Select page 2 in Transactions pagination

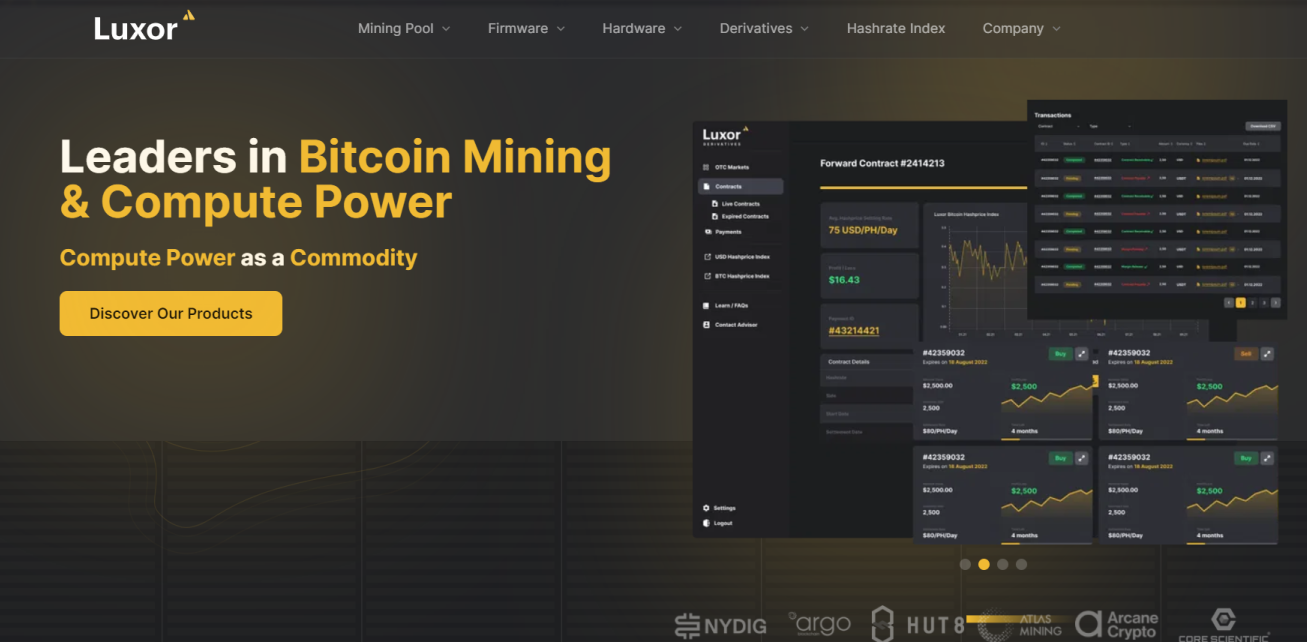[1253, 302]
